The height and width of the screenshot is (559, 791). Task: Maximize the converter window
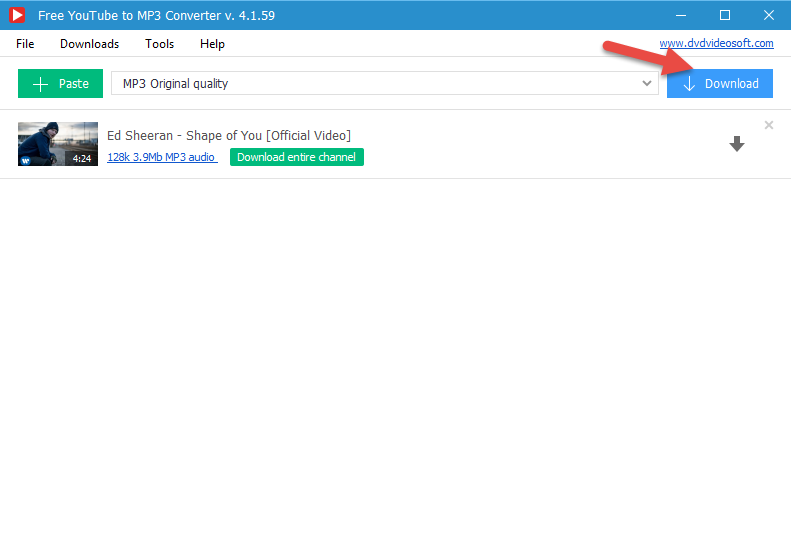click(x=724, y=15)
